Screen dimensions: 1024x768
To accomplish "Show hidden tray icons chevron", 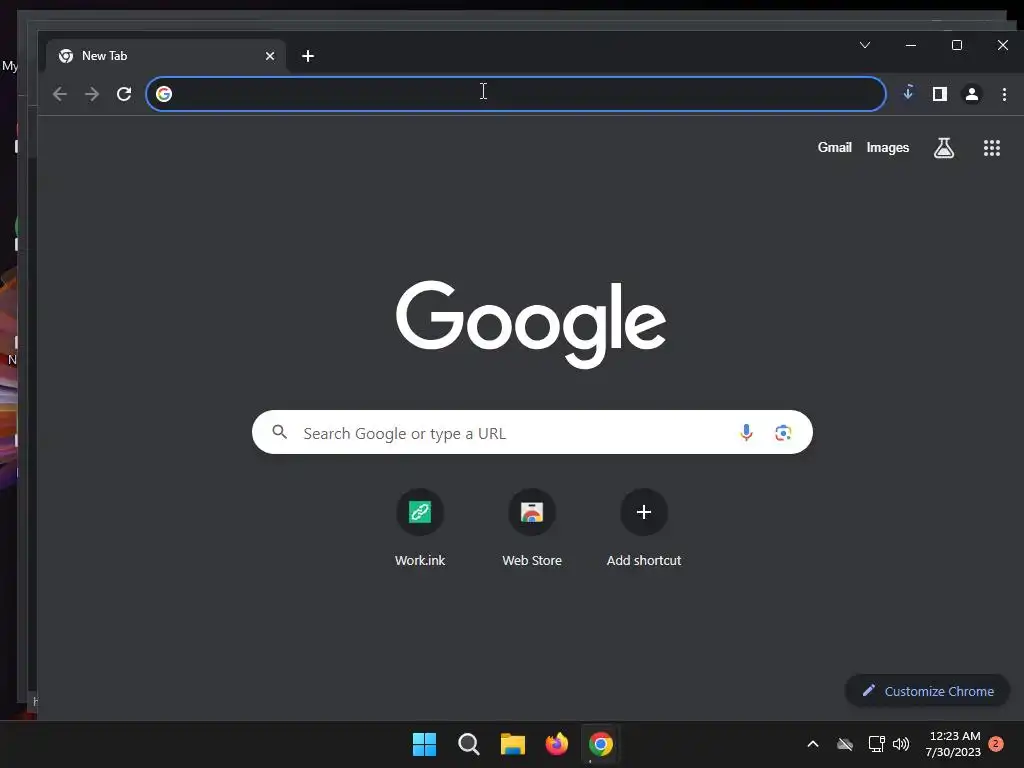I will coord(813,744).
